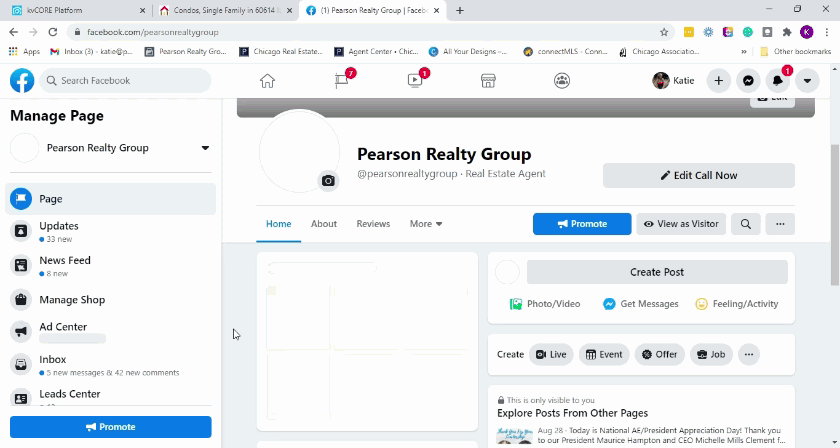The height and width of the screenshot is (448, 840).
Task: Open the connectMLS bookmark
Action: click(565, 51)
